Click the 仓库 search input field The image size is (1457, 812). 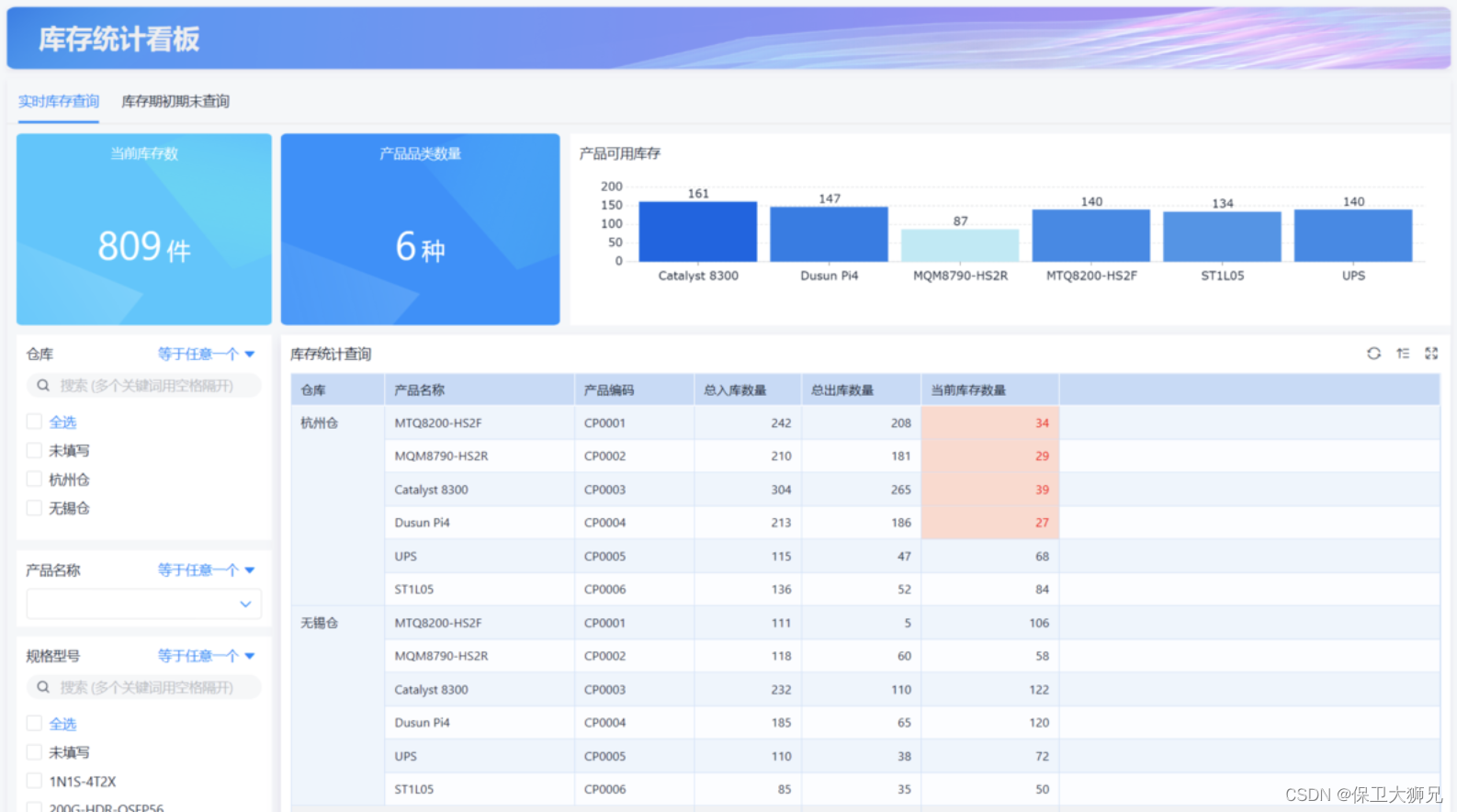click(x=144, y=386)
